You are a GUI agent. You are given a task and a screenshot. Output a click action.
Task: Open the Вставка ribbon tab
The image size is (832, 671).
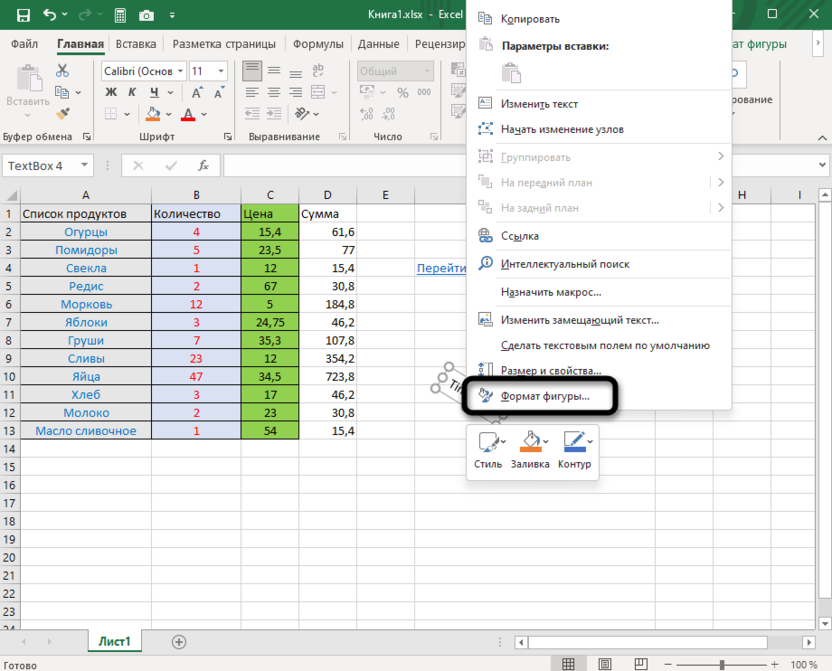135,44
